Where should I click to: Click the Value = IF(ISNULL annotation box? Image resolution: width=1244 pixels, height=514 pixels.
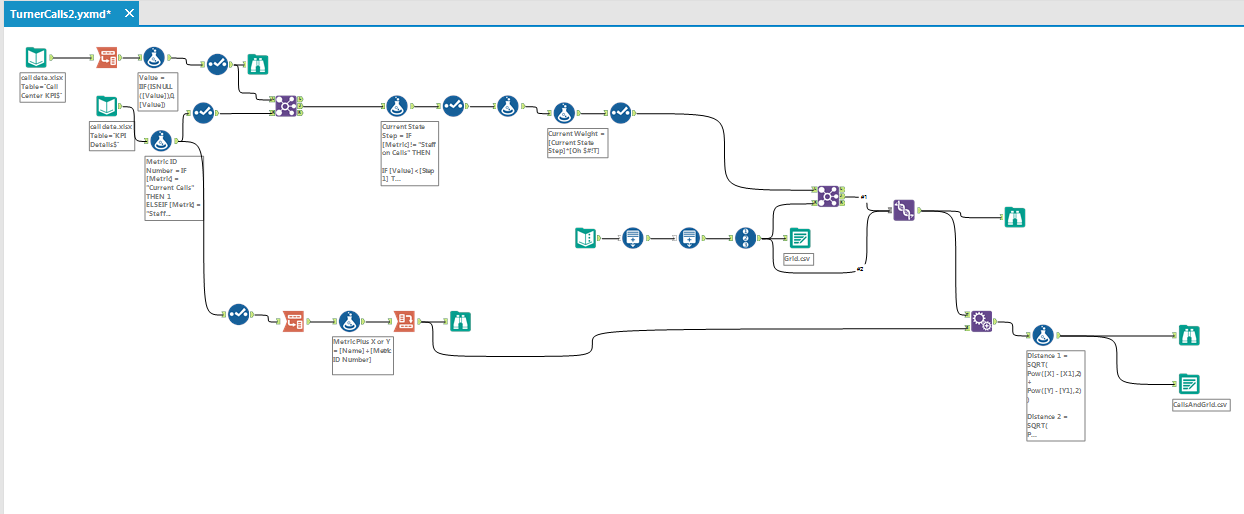(158, 91)
